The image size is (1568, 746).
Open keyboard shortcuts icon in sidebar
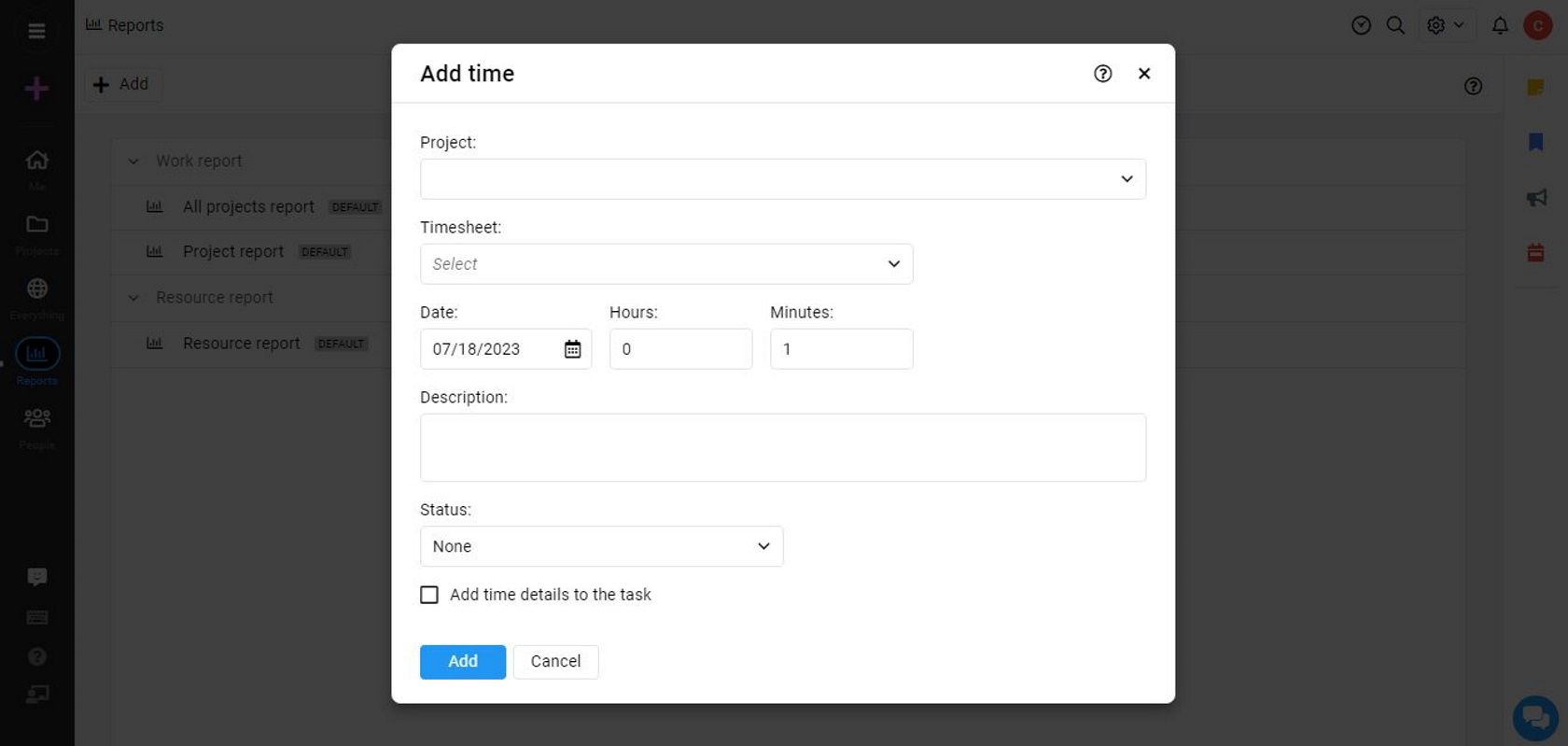(36, 617)
